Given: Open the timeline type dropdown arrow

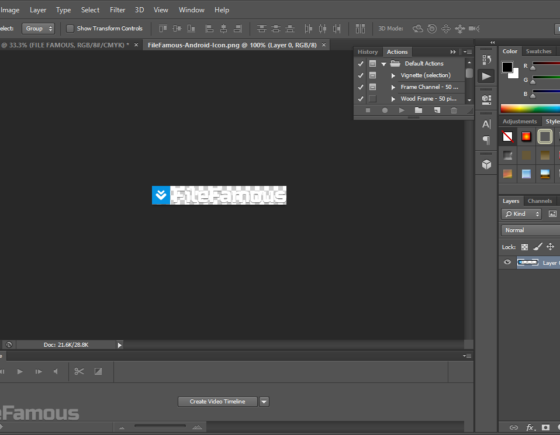Looking at the screenshot, I should pos(264,401).
